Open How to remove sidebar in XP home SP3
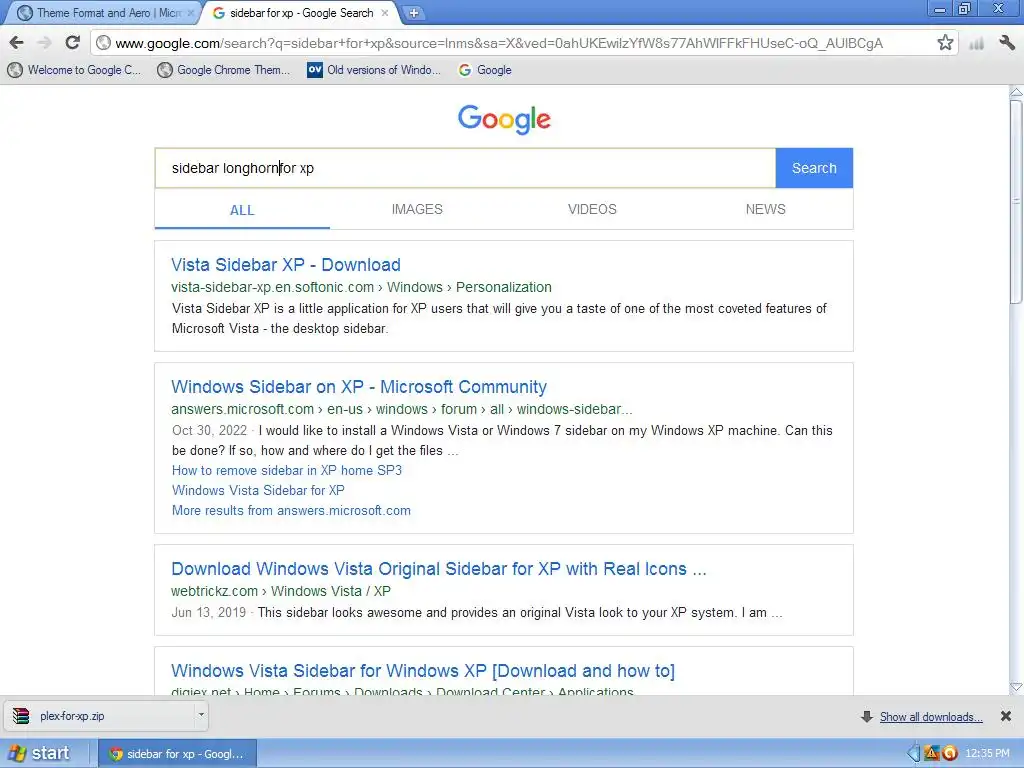Image resolution: width=1024 pixels, height=768 pixels. 287,470
